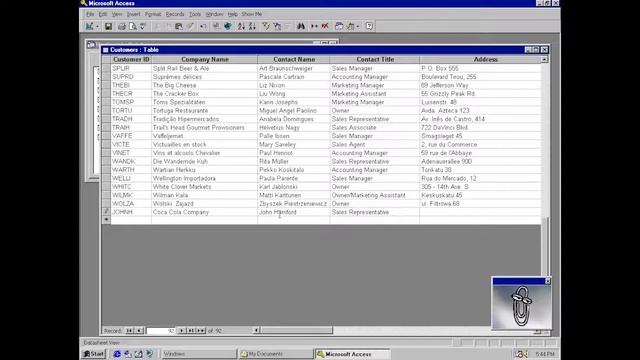Select the Address column header
Viewport: 640px width, 360px height.
480,60
